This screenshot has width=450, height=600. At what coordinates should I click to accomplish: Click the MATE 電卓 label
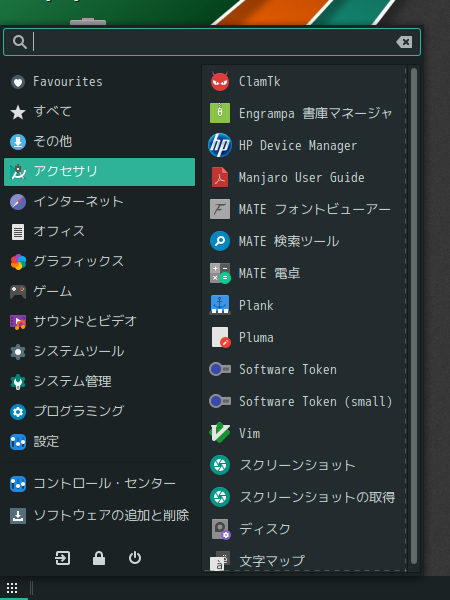point(269,274)
